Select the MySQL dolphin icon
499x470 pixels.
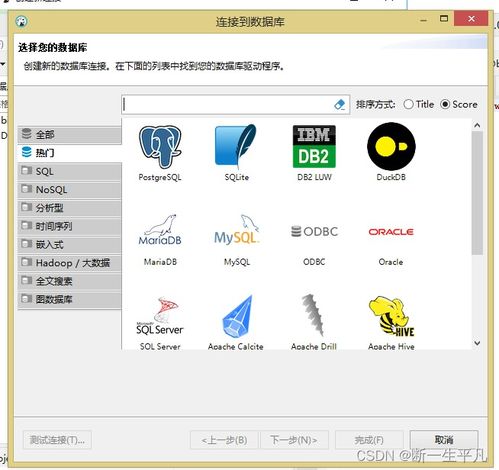pyautogui.click(x=237, y=230)
